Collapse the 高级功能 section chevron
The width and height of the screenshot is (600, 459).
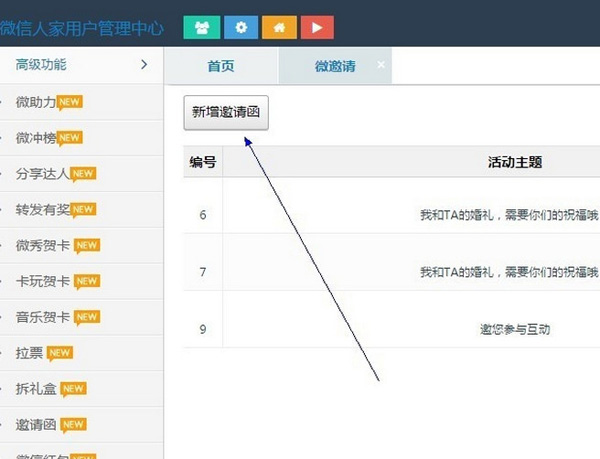click(144, 65)
